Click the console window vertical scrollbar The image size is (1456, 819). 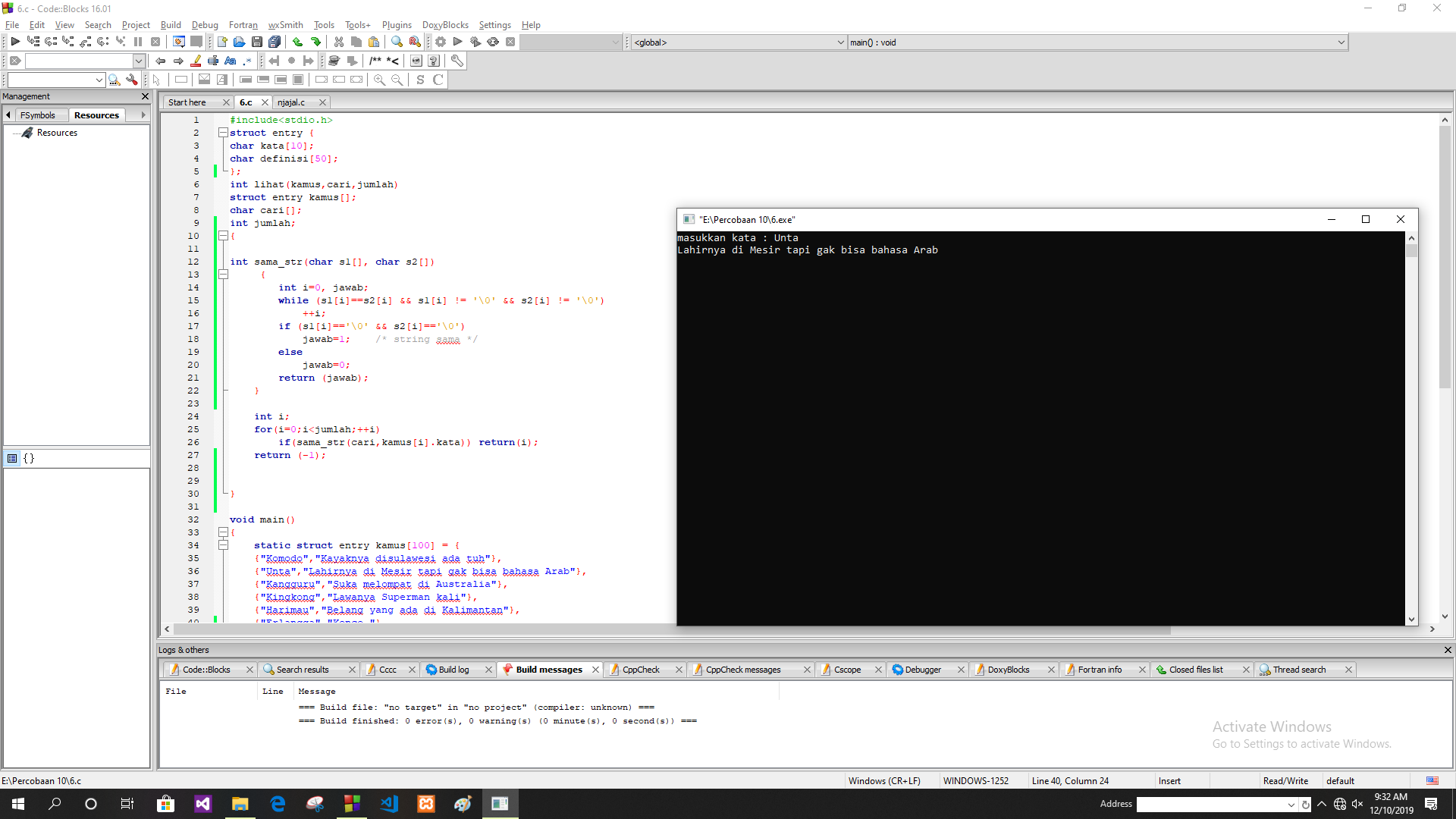(x=1411, y=428)
